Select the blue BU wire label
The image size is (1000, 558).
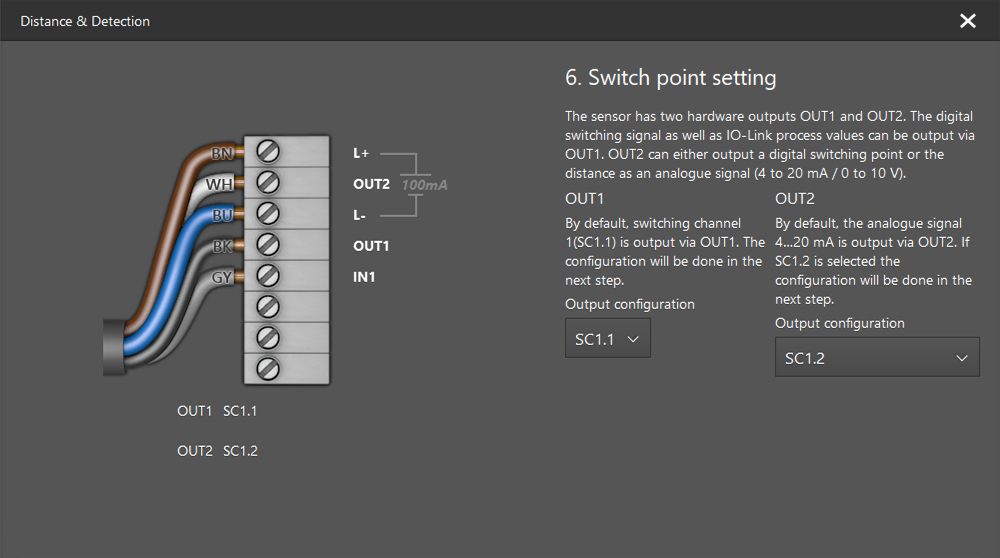tap(221, 215)
